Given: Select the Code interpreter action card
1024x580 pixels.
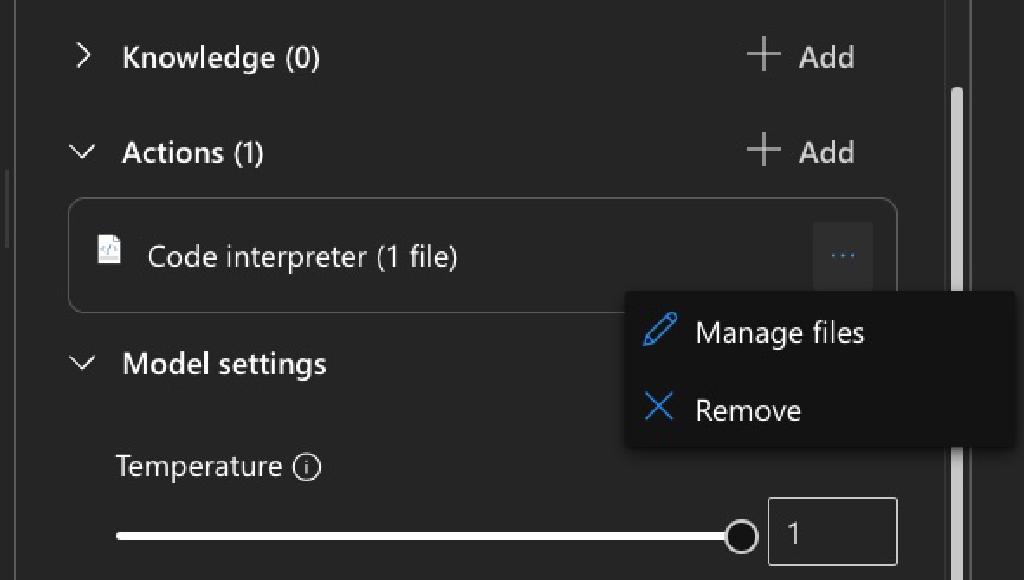Looking at the screenshot, I should pos(400,255).
